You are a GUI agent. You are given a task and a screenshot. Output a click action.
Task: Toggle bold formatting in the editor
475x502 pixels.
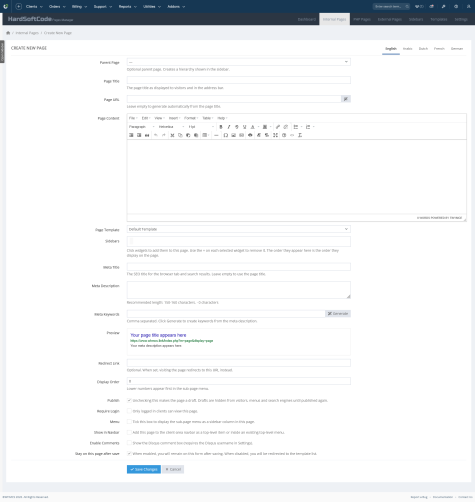pyautogui.click(x=221, y=127)
